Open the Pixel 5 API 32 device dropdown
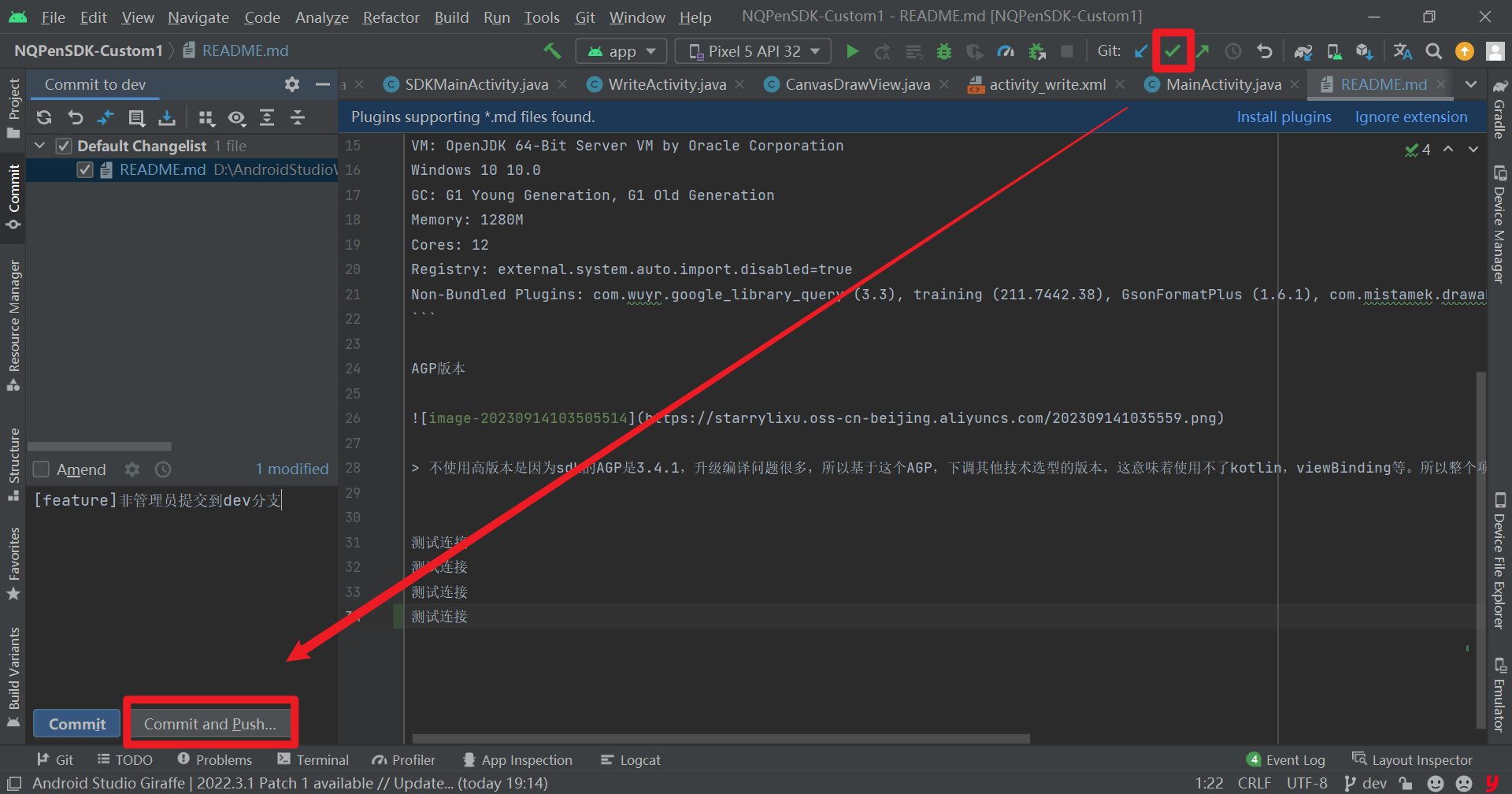This screenshot has height=794, width=1512. pos(754,51)
